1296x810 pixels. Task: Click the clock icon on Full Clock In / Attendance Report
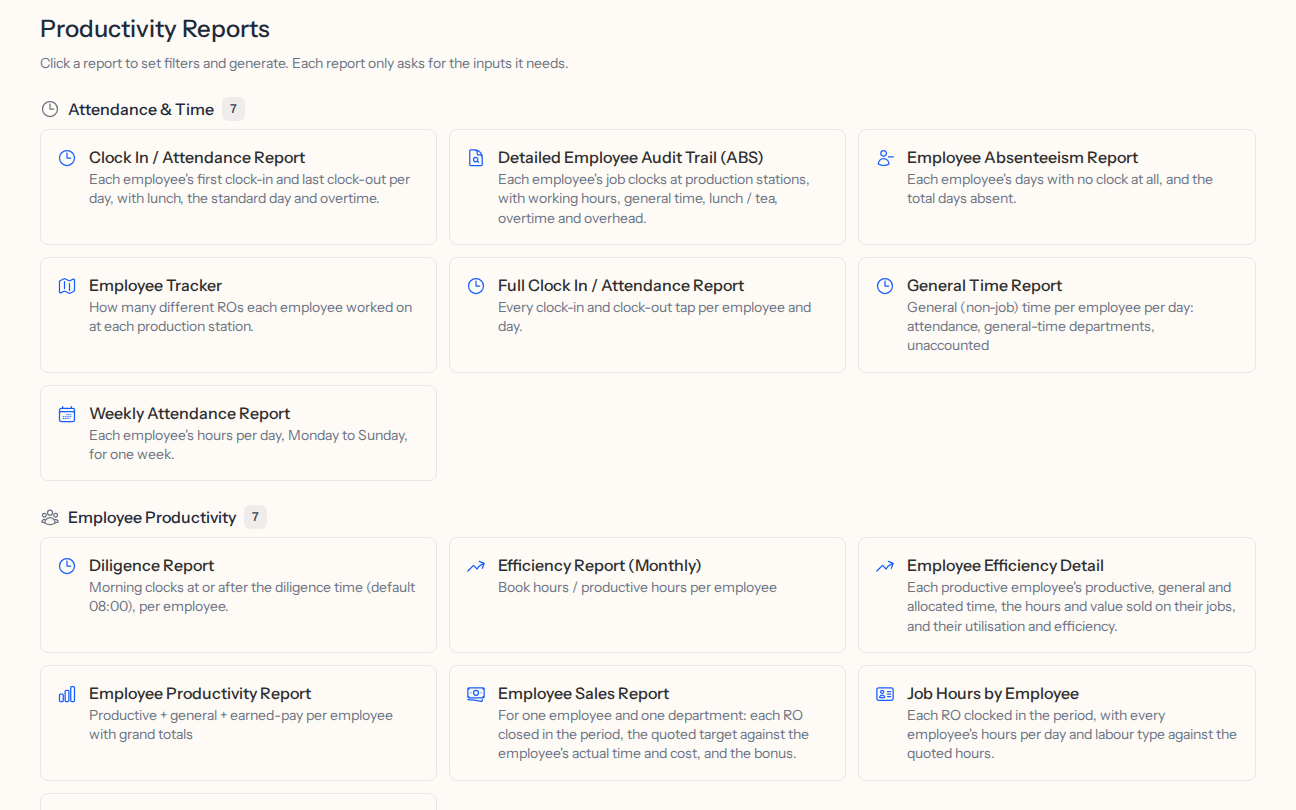[x=476, y=286]
